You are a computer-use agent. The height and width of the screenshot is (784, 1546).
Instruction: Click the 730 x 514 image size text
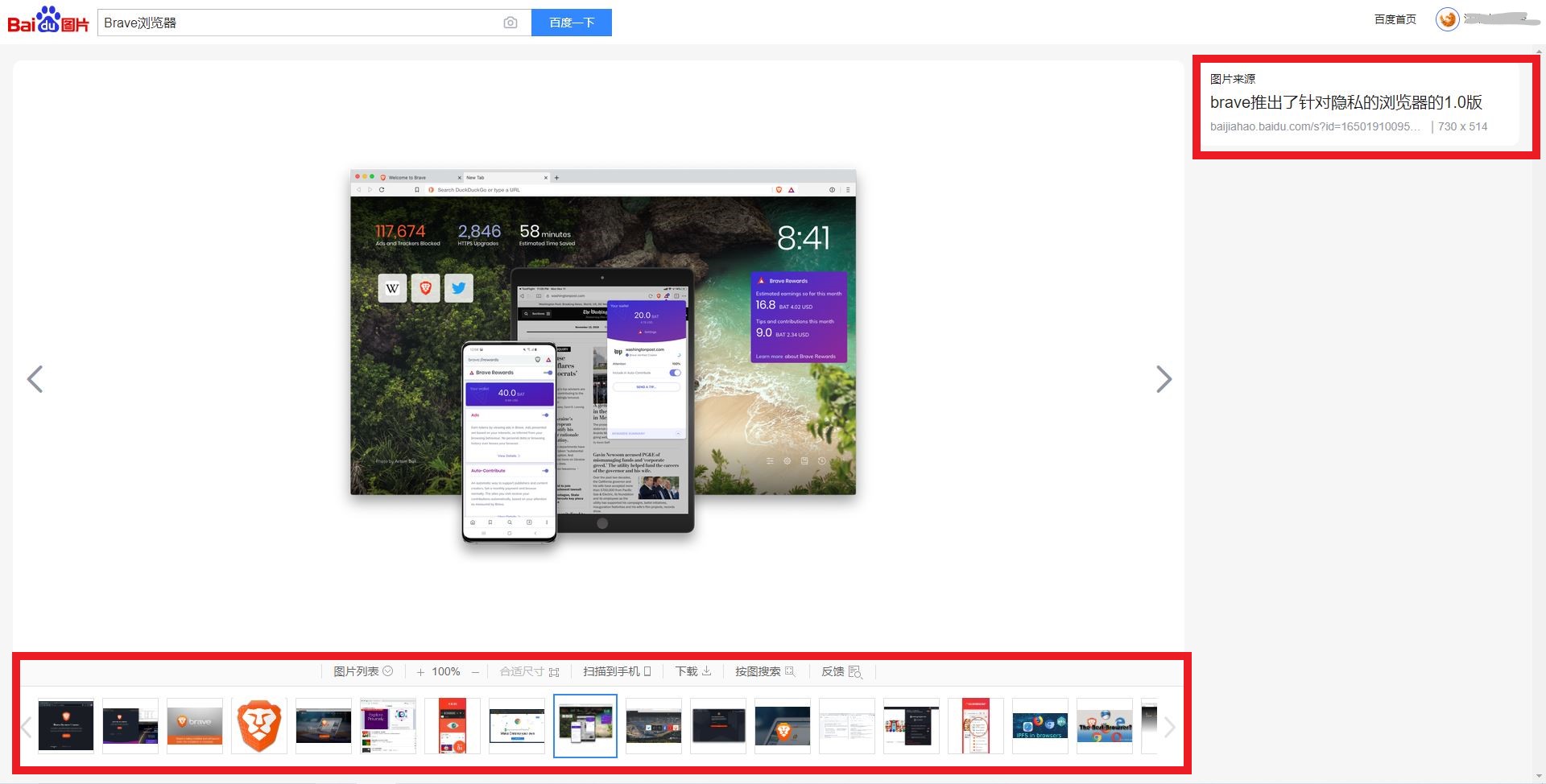[1462, 126]
